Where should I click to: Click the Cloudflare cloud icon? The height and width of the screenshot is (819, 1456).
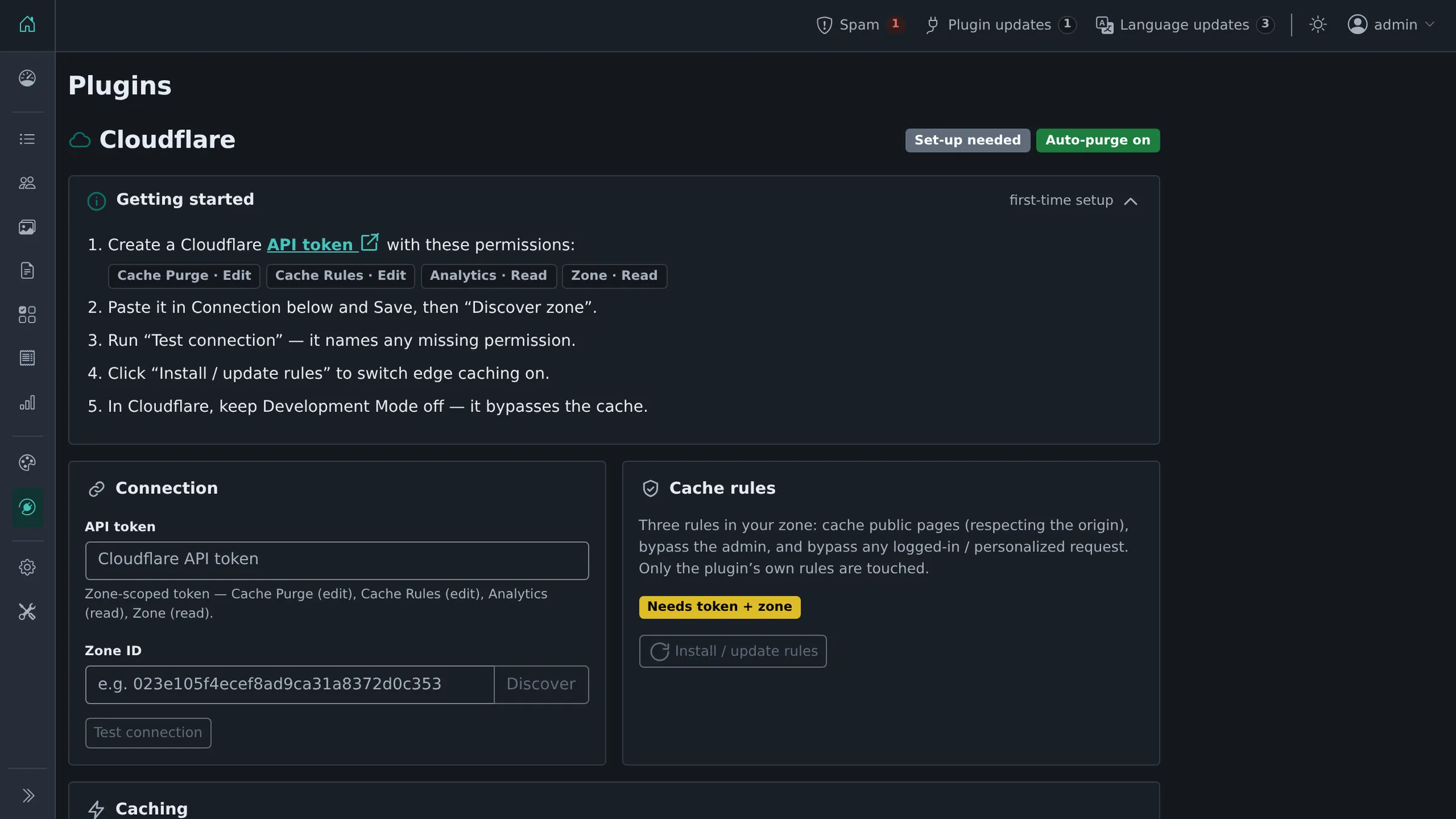pos(80,140)
